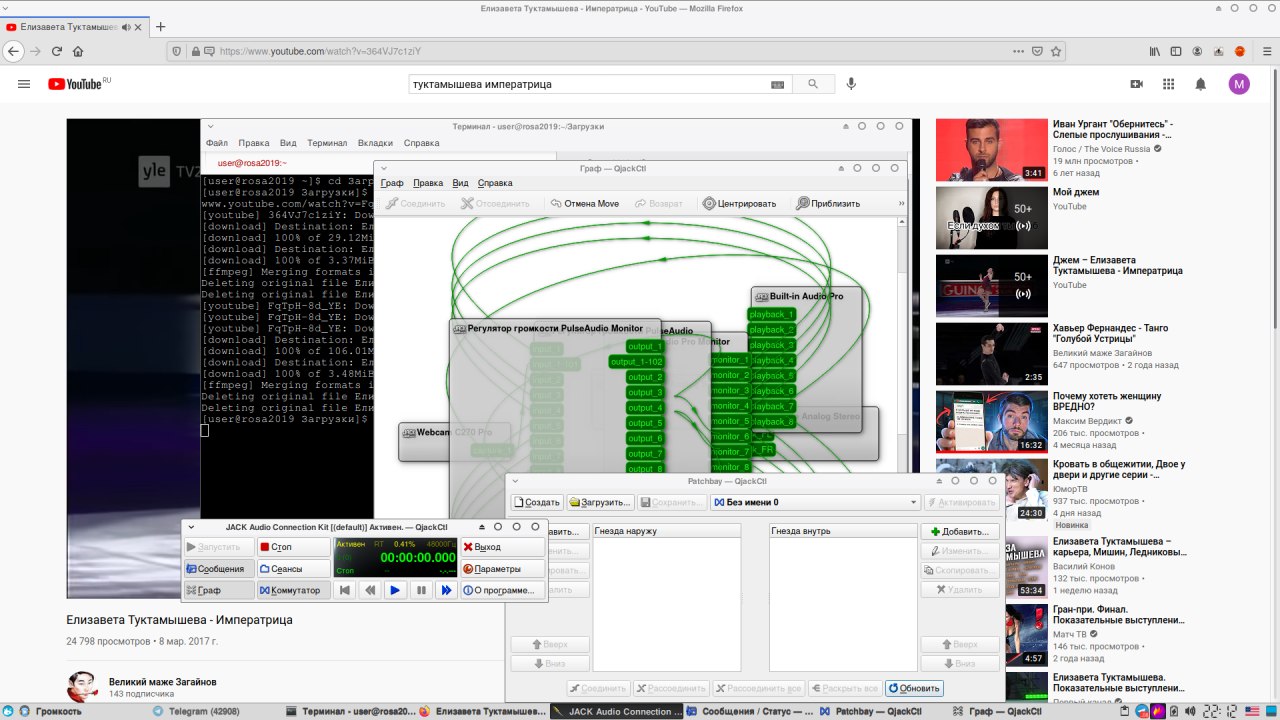Select playback_1 port of Built-in Audio Pro
1280x720 pixels.
(x=771, y=314)
